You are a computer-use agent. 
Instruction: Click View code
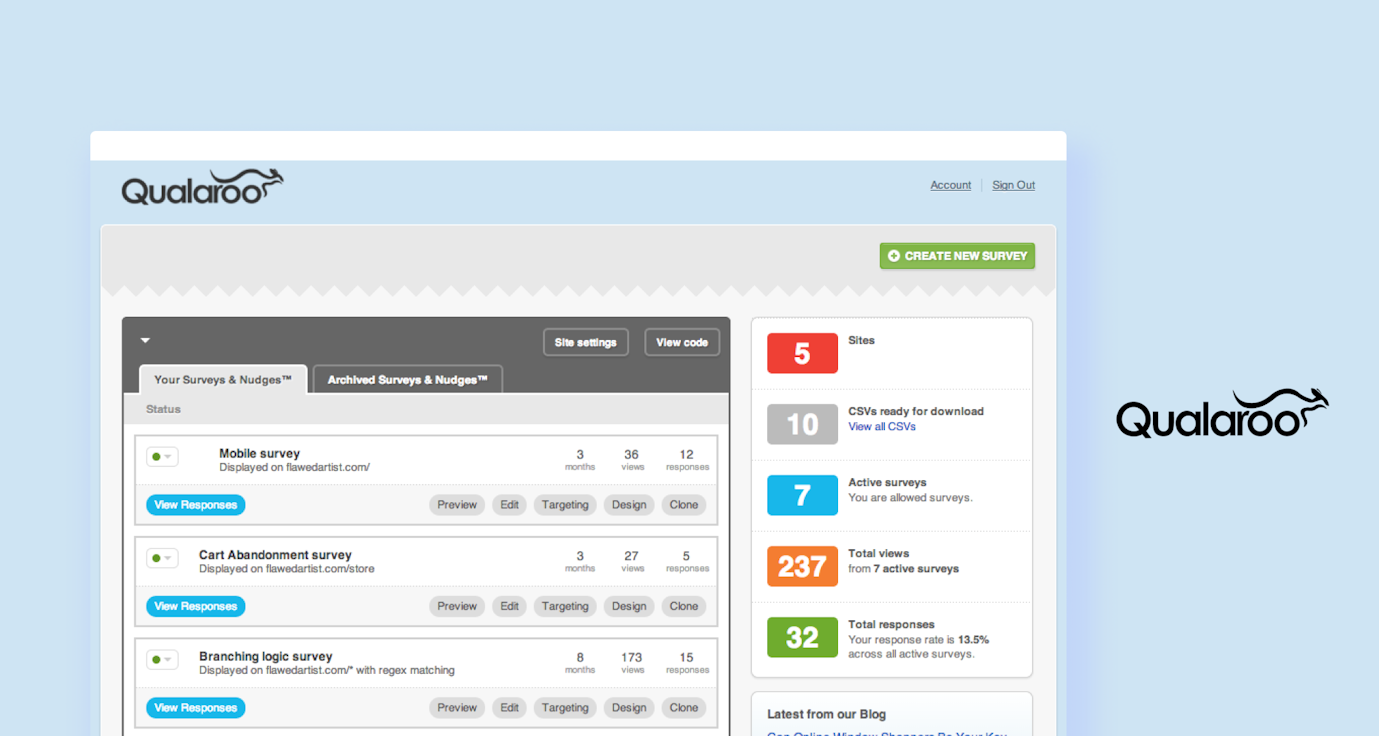pyautogui.click(x=681, y=341)
